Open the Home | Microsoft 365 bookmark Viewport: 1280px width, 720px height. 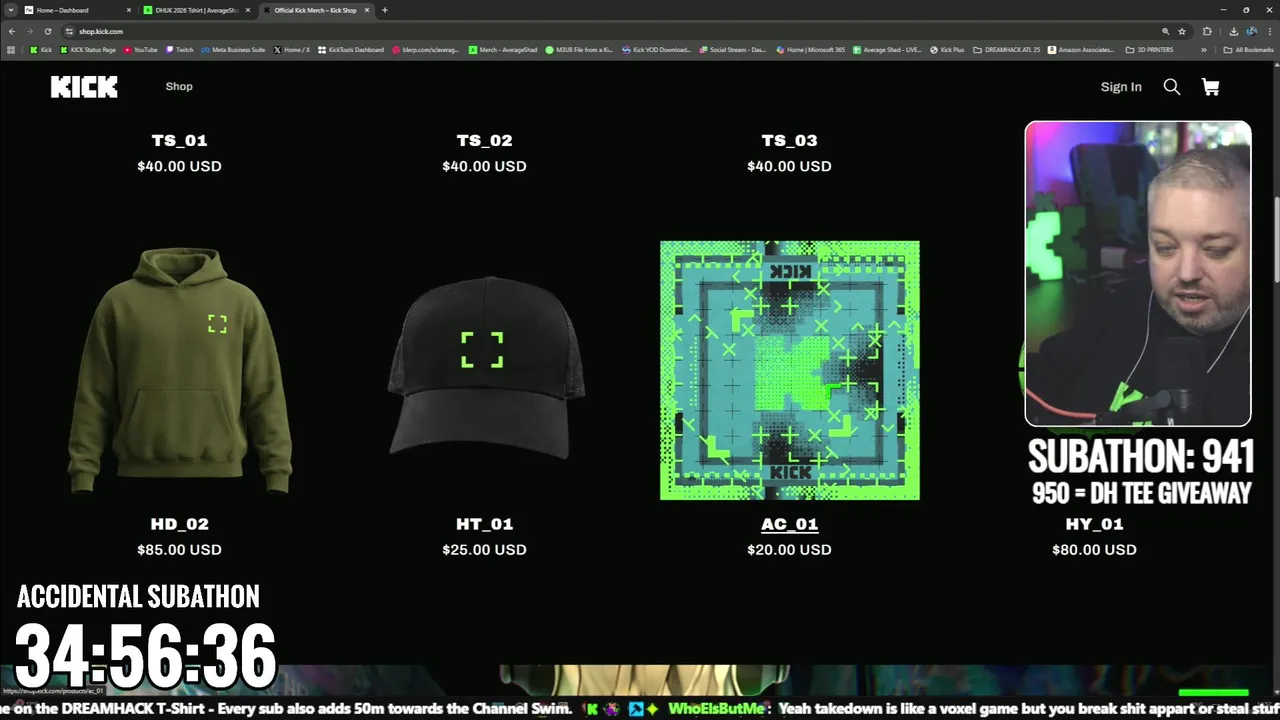pyautogui.click(x=811, y=49)
